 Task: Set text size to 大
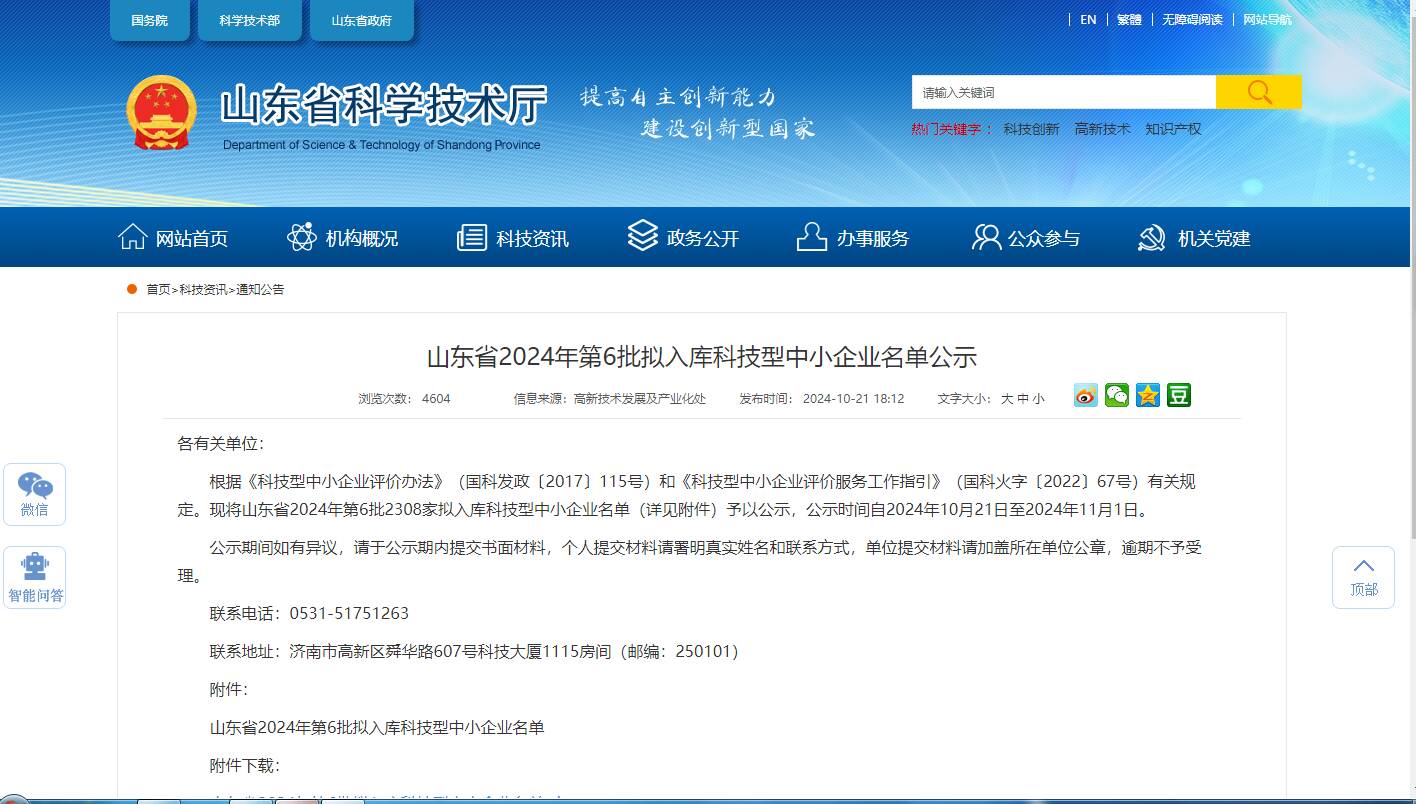point(1007,399)
